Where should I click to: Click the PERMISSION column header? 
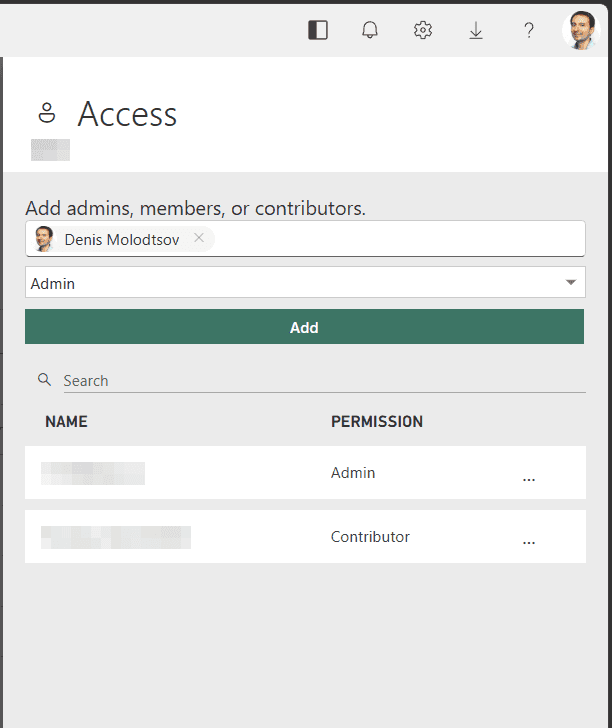click(377, 422)
